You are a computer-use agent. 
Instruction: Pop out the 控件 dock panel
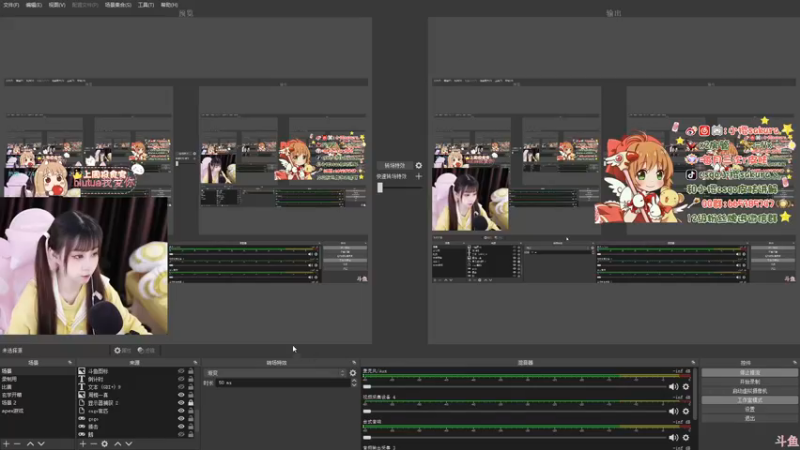coord(795,363)
